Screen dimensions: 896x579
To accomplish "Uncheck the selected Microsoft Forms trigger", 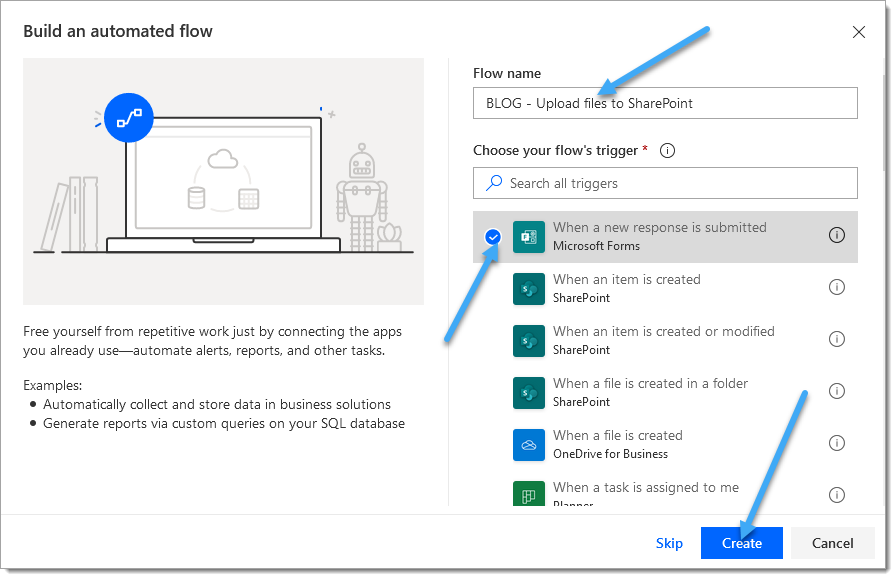I will click(493, 237).
